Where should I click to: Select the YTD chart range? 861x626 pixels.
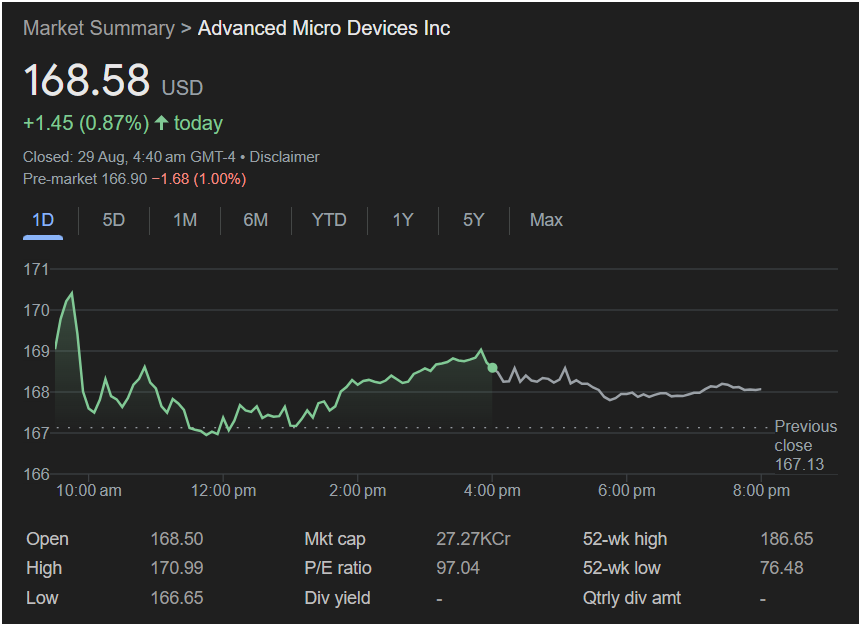click(329, 220)
